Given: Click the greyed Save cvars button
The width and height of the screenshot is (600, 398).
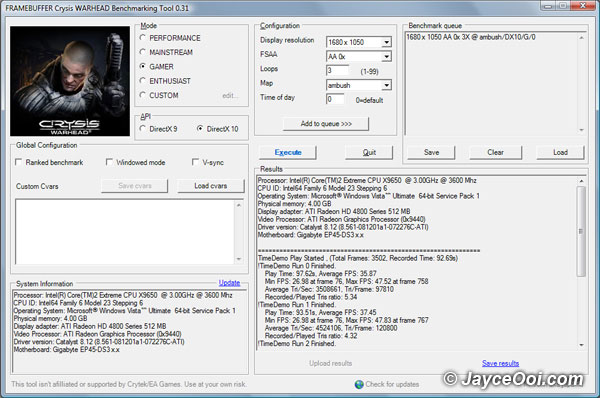Looking at the screenshot, I should click(x=135, y=186).
